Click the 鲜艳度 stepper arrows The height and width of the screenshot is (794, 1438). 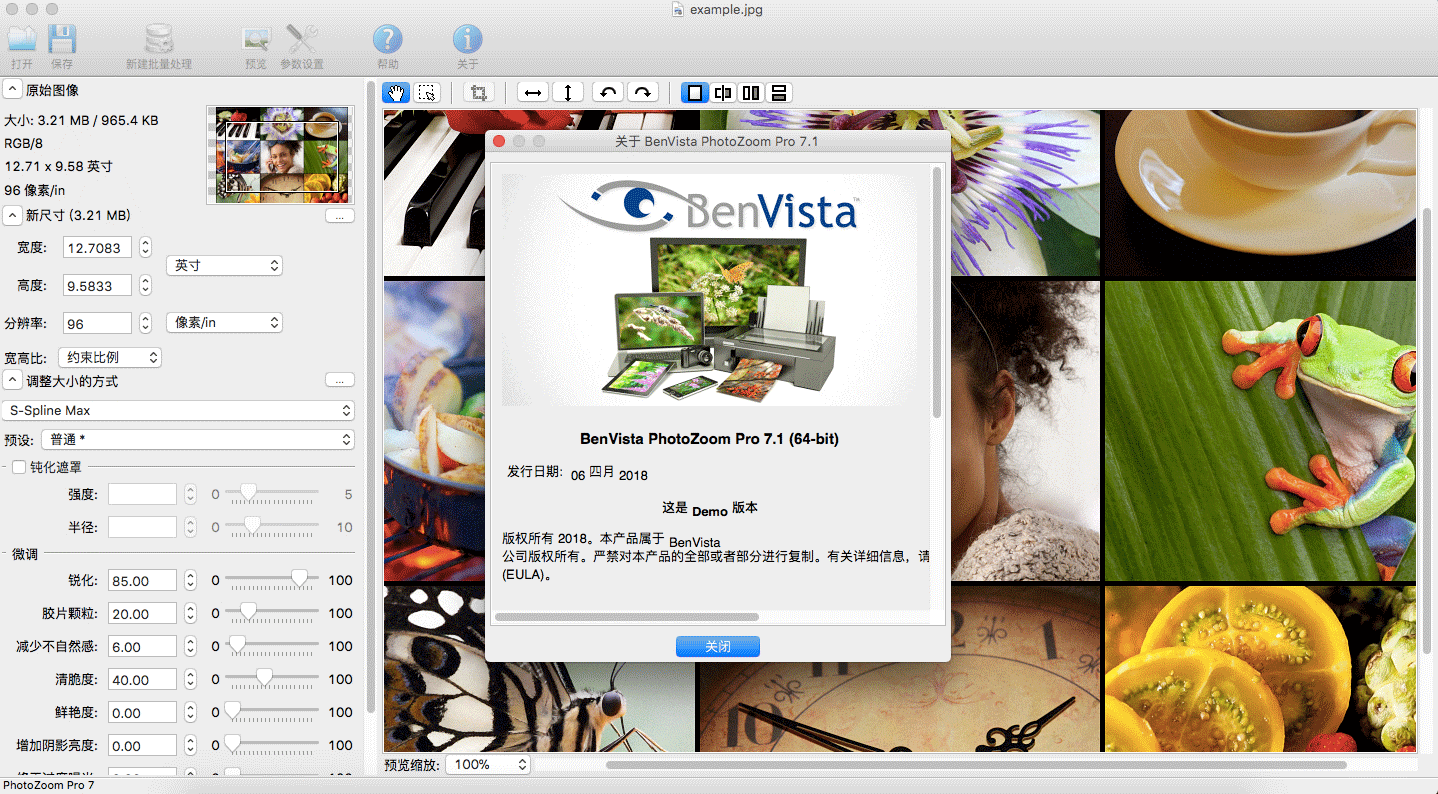[x=190, y=712]
